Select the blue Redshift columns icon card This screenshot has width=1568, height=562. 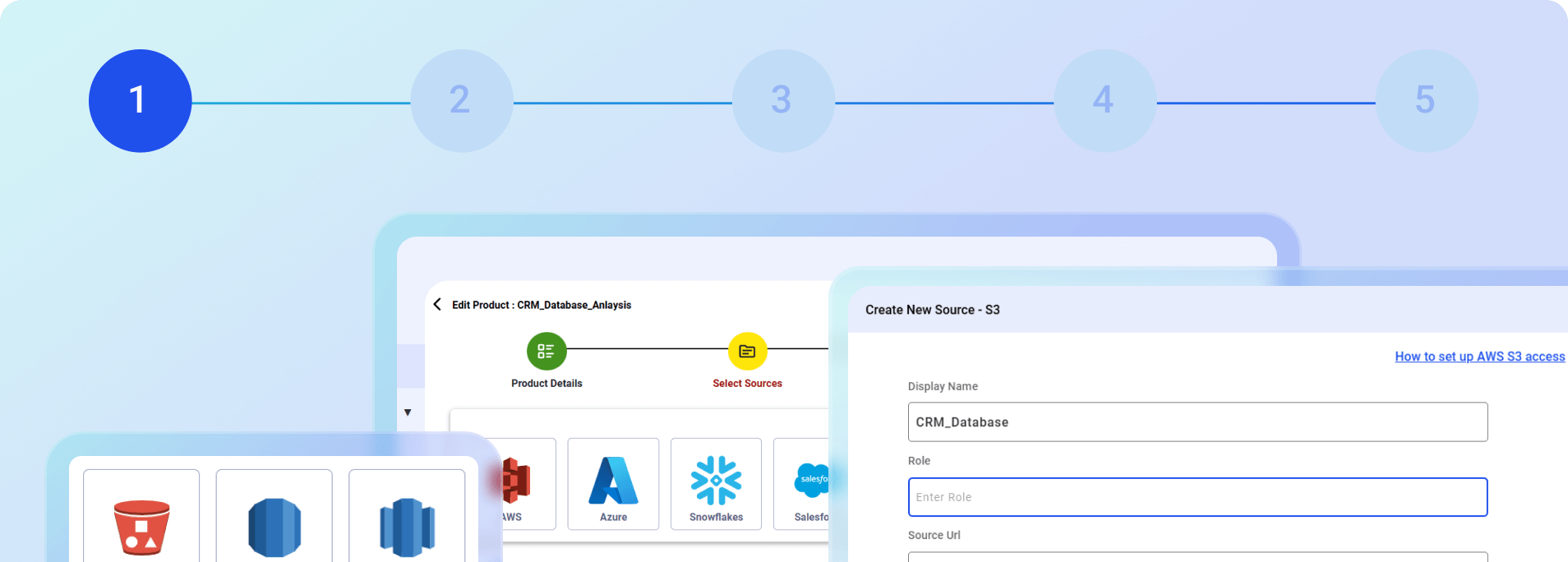pos(407,516)
